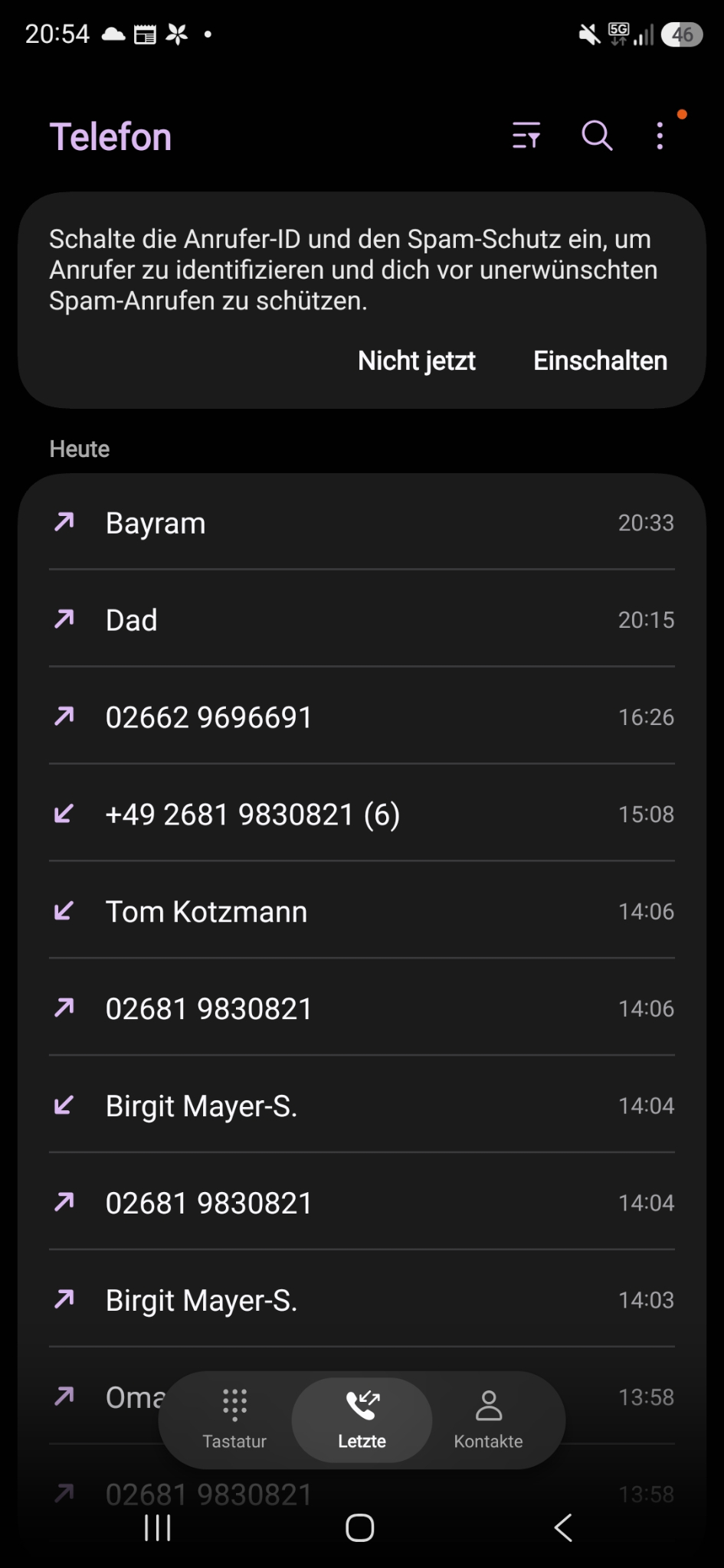Tap the search magnifier icon
Screen dimensions: 724x1568
[597, 136]
